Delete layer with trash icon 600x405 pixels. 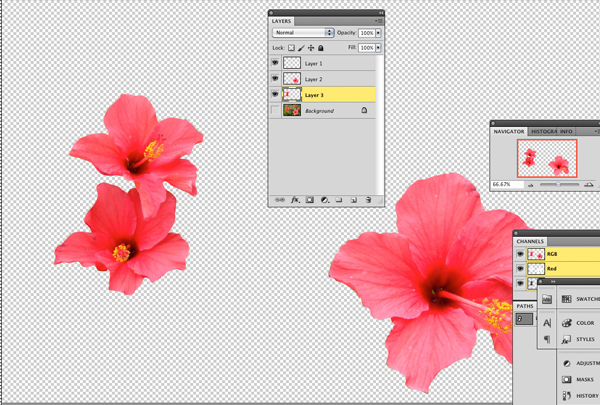click(x=368, y=200)
